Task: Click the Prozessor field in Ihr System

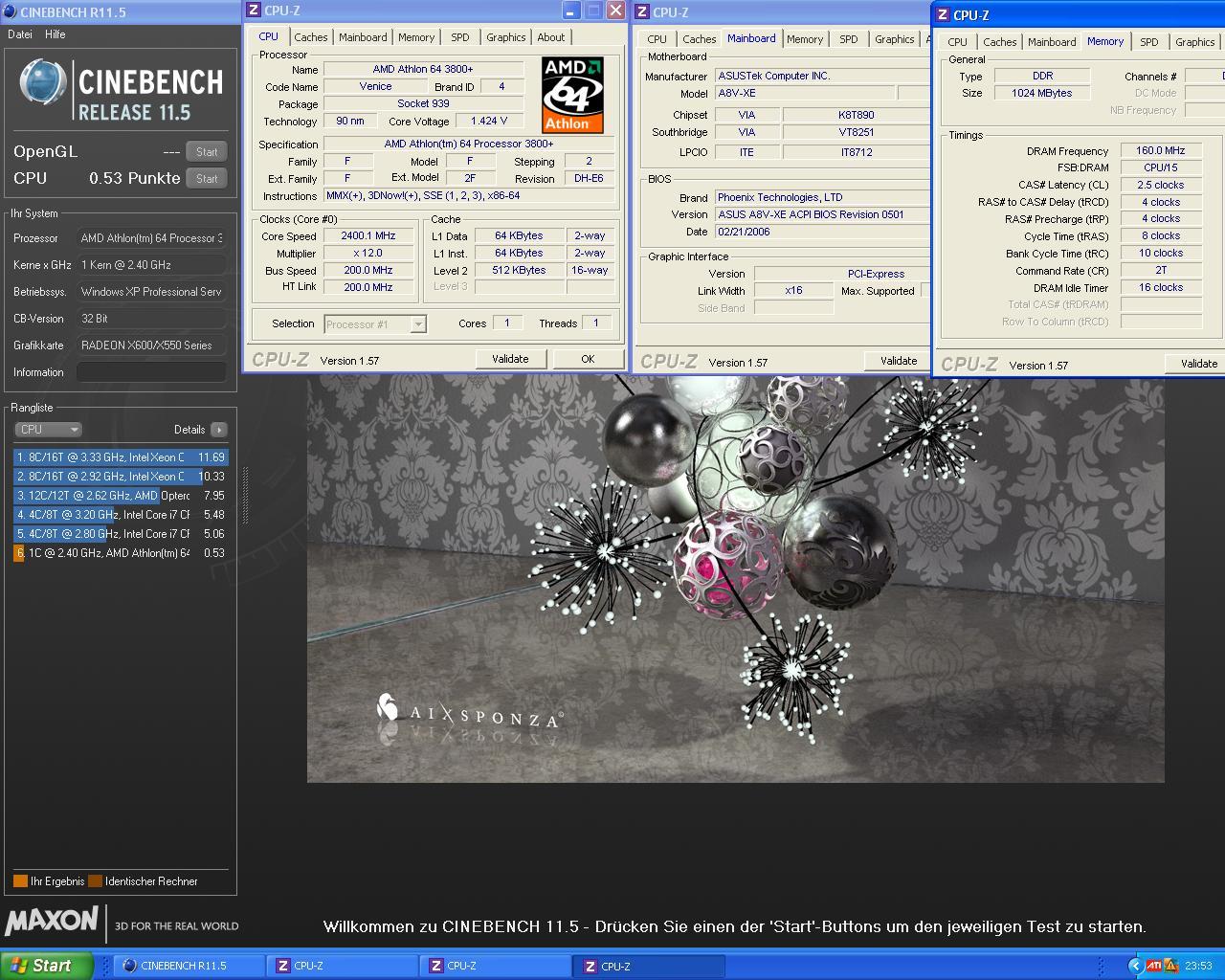Action: (x=151, y=238)
